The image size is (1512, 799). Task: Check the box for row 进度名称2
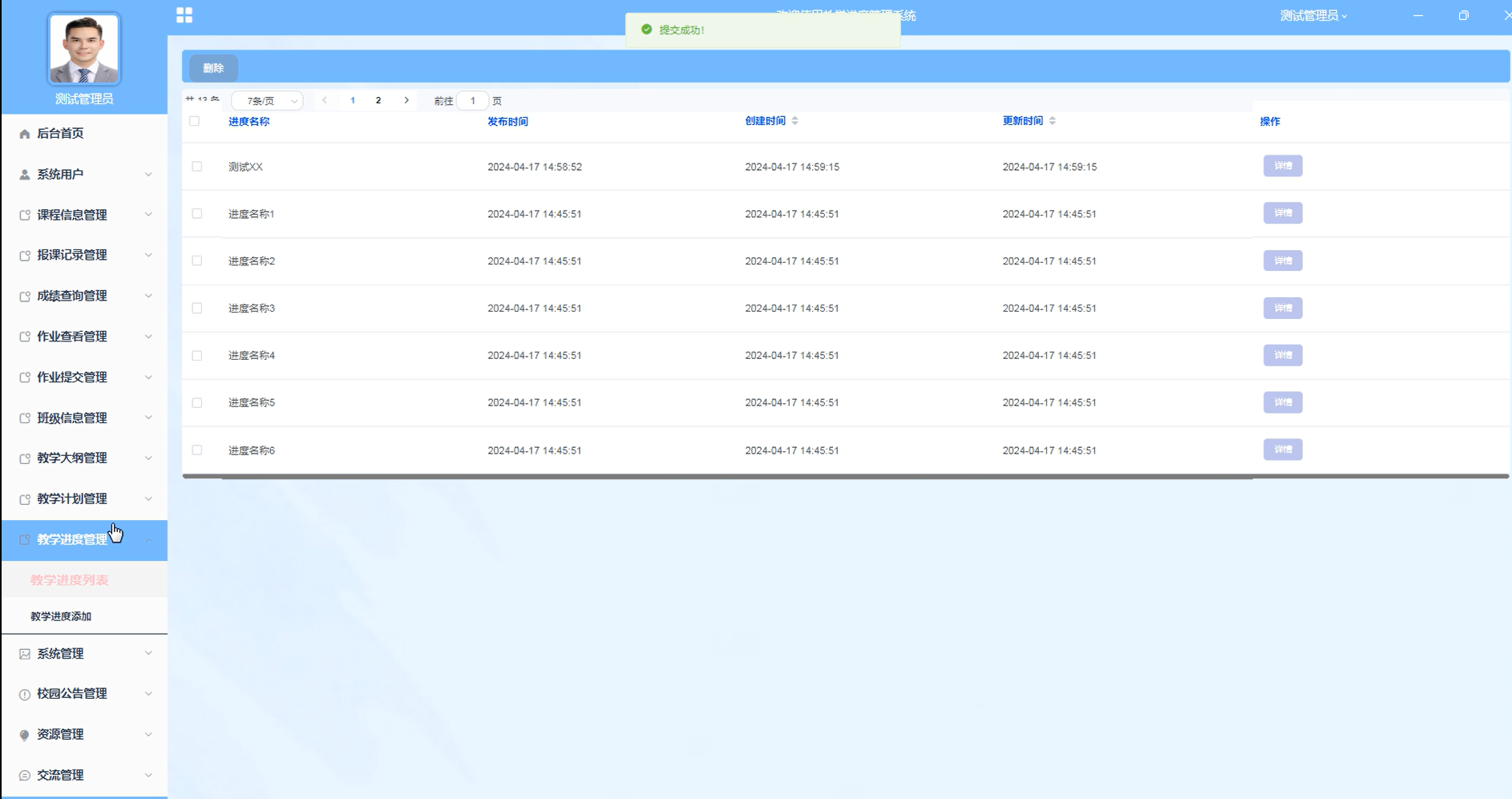(x=197, y=261)
